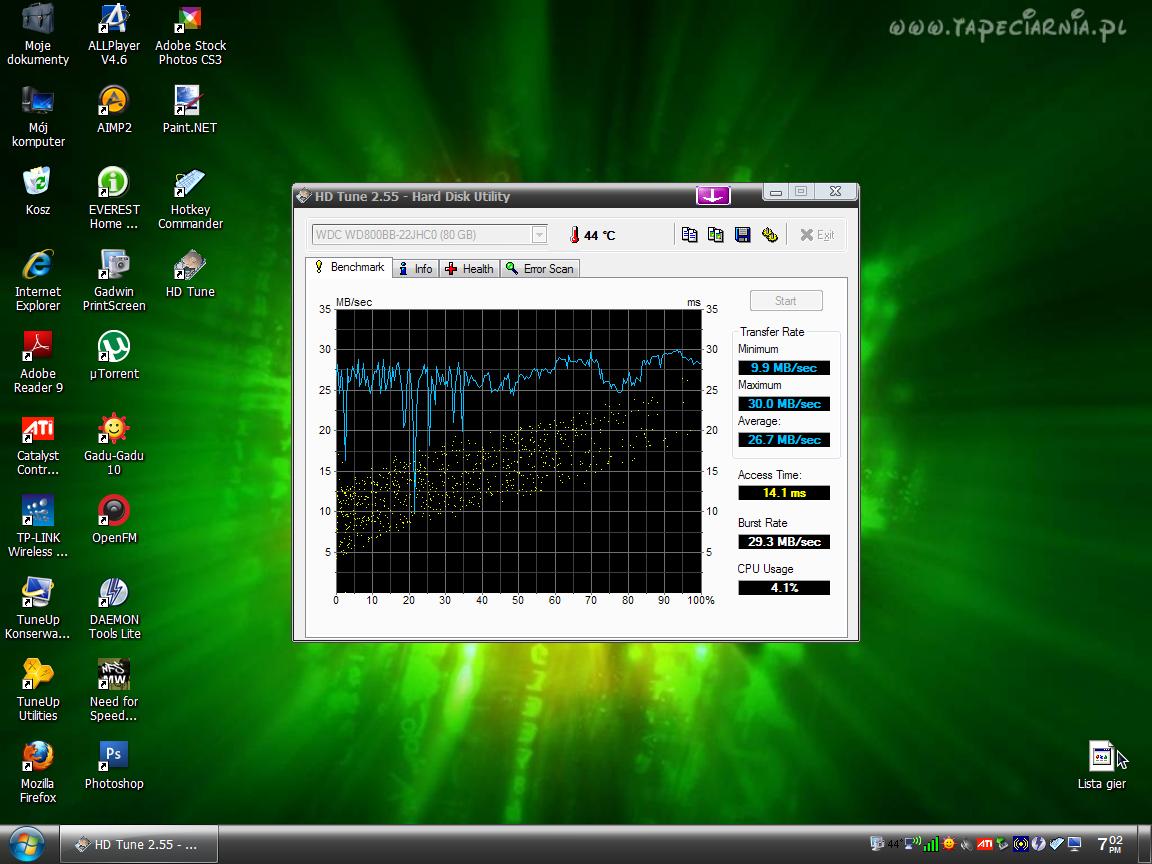
Task: Click the Gadu-Gadu sun tray icon
Action: point(949,844)
